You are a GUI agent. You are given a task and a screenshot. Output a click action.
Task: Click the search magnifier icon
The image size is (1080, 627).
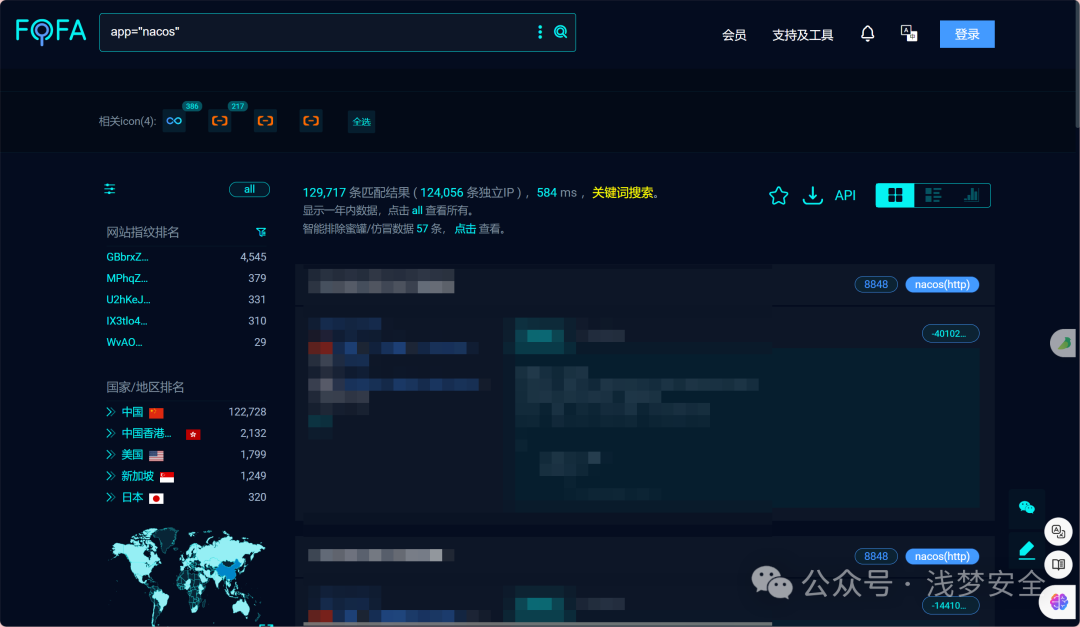pos(561,32)
